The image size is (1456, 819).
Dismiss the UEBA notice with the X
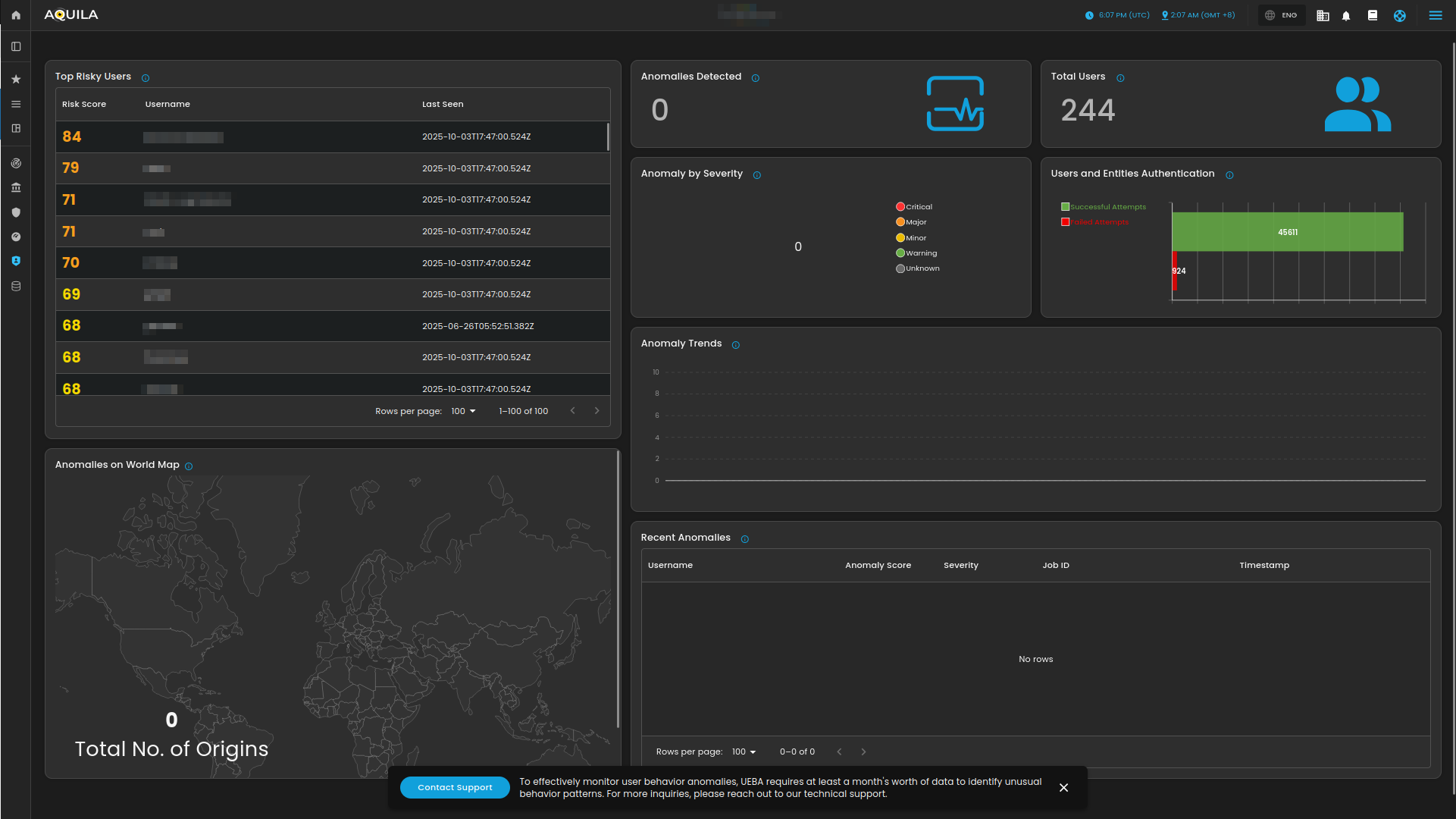pos(1064,787)
